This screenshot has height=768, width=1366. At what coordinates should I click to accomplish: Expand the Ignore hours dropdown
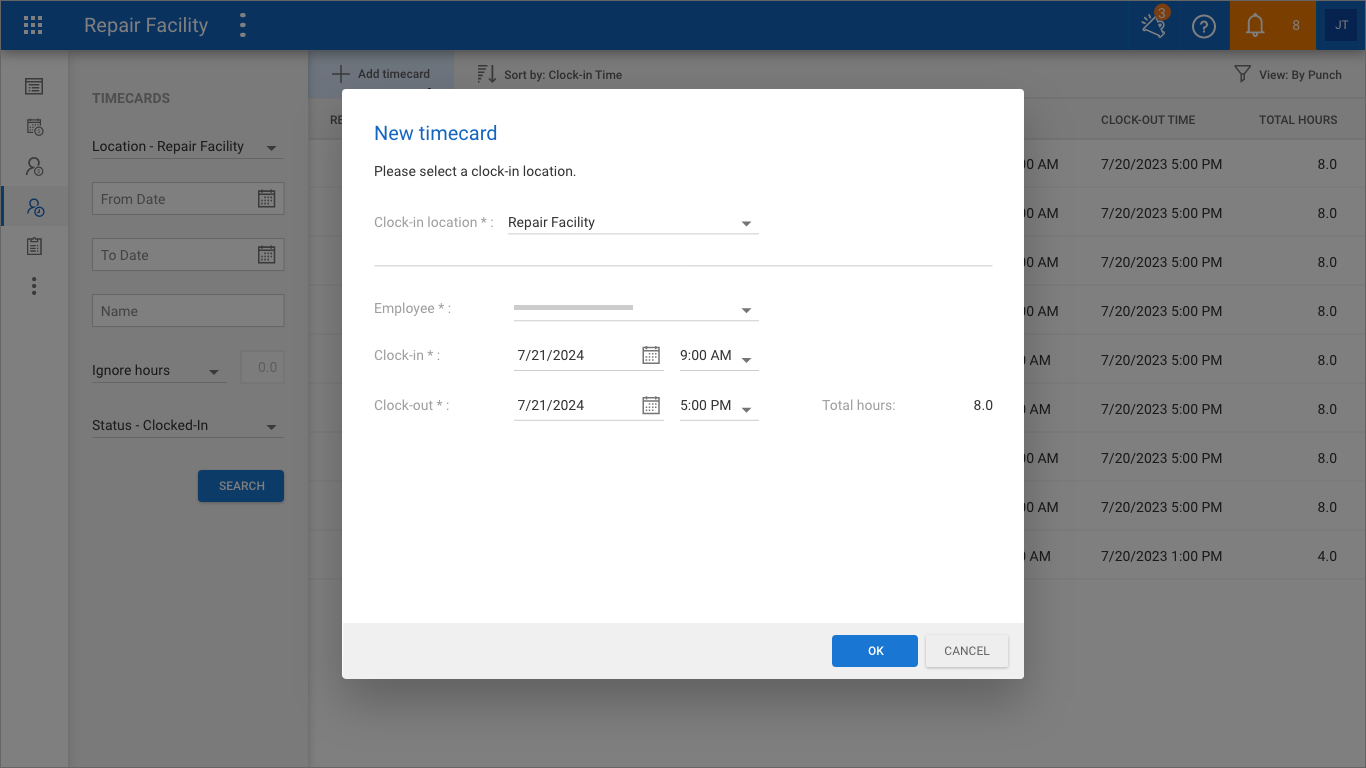(x=213, y=373)
